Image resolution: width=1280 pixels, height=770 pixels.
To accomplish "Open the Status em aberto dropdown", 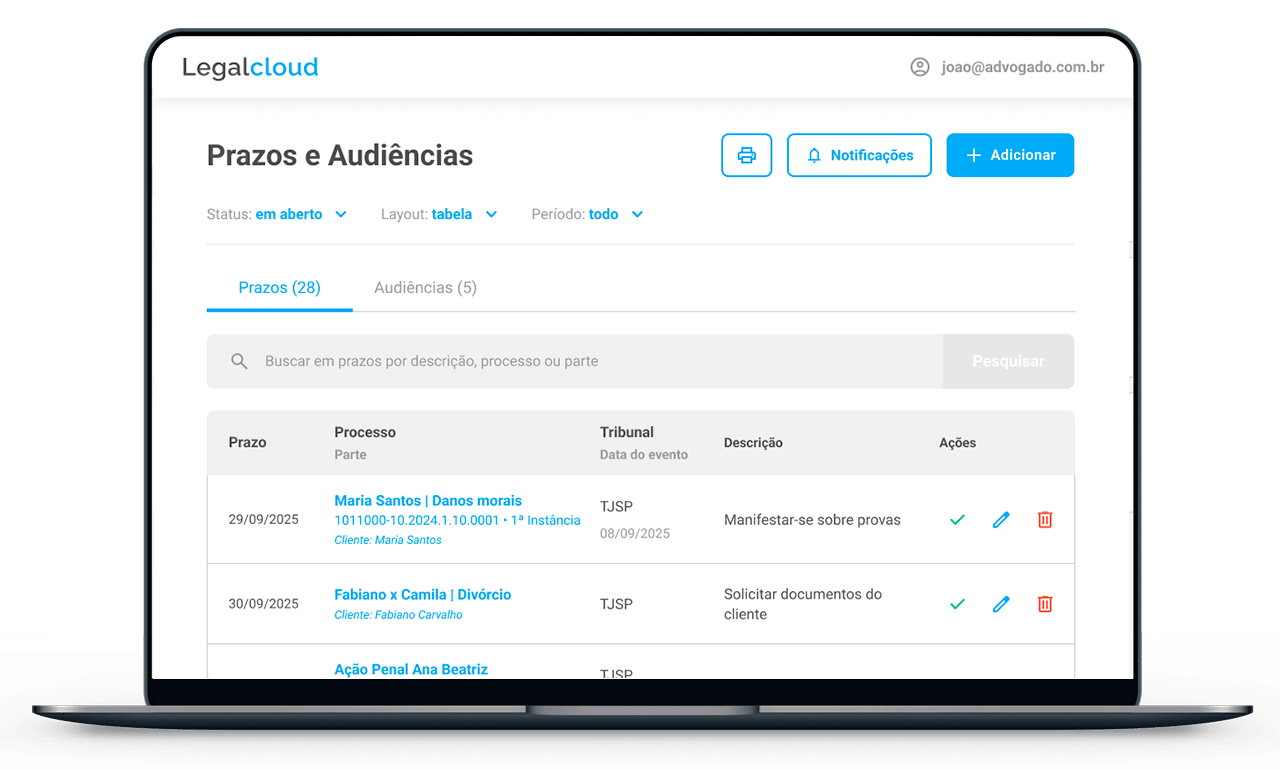I will (x=278, y=214).
